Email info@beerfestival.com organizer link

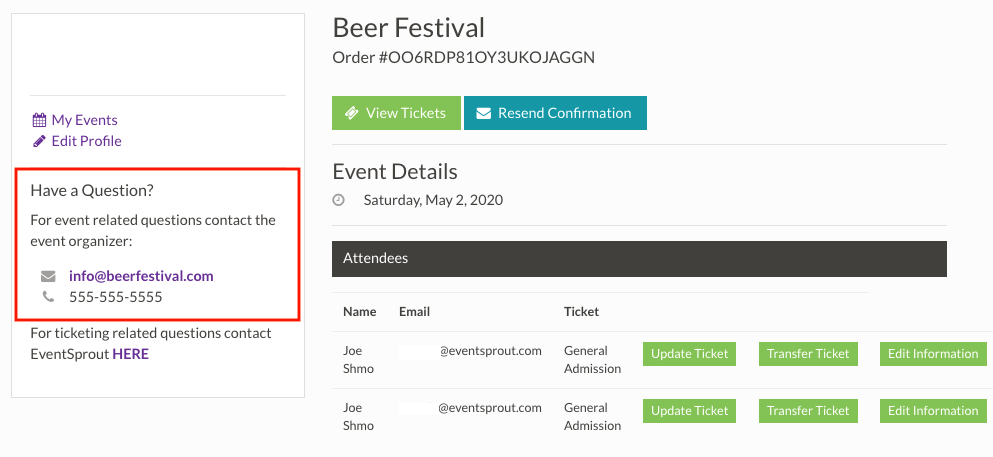click(141, 276)
